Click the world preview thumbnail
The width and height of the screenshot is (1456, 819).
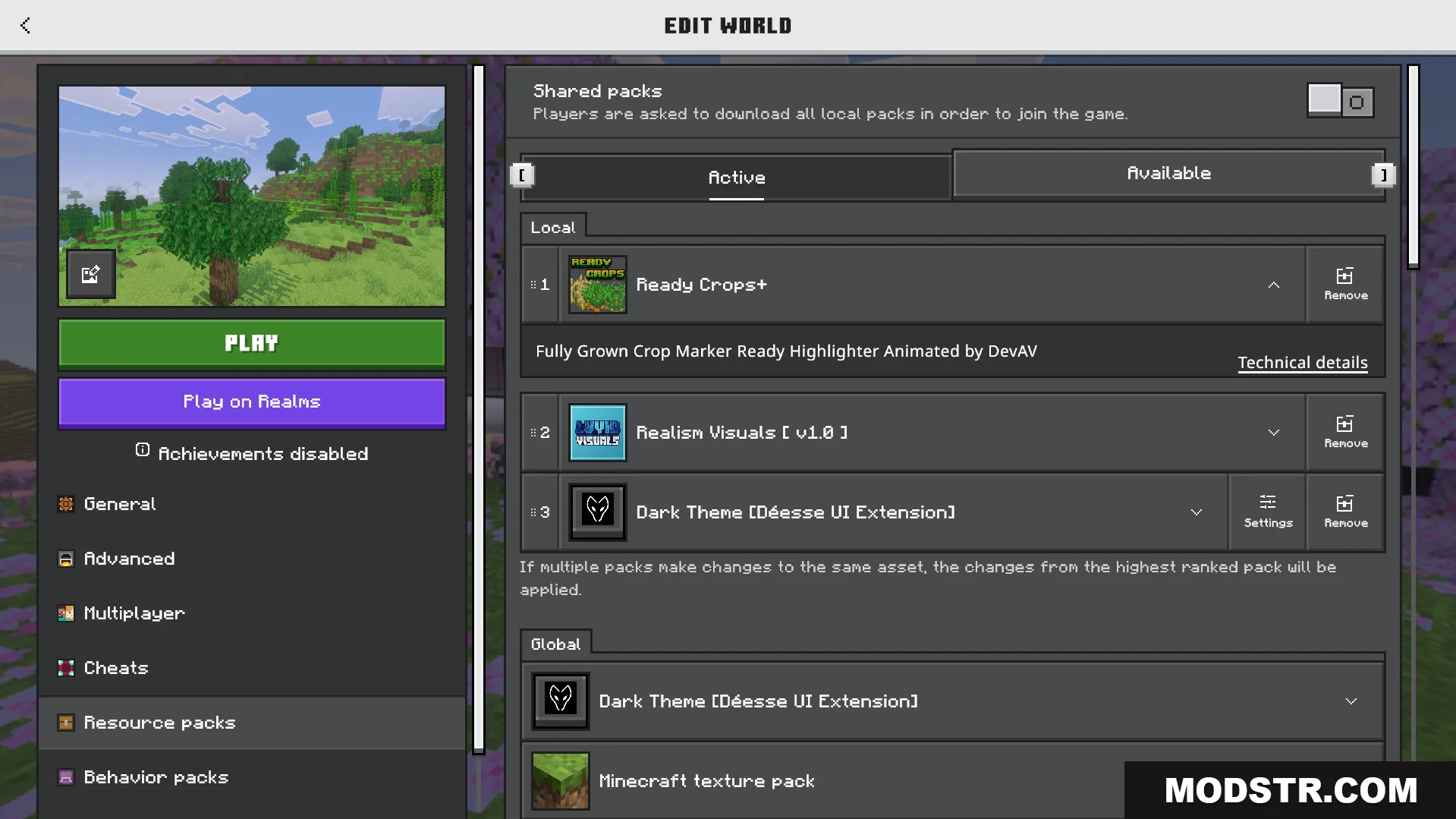coord(252,196)
